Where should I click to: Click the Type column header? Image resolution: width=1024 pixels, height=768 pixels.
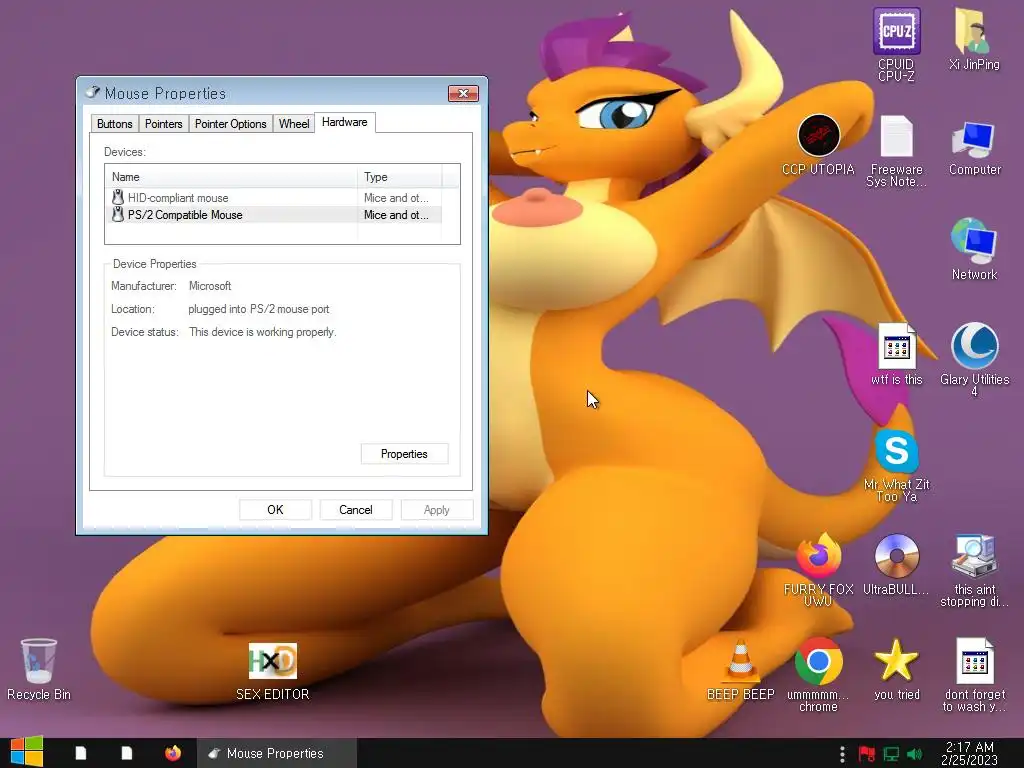tap(400, 177)
